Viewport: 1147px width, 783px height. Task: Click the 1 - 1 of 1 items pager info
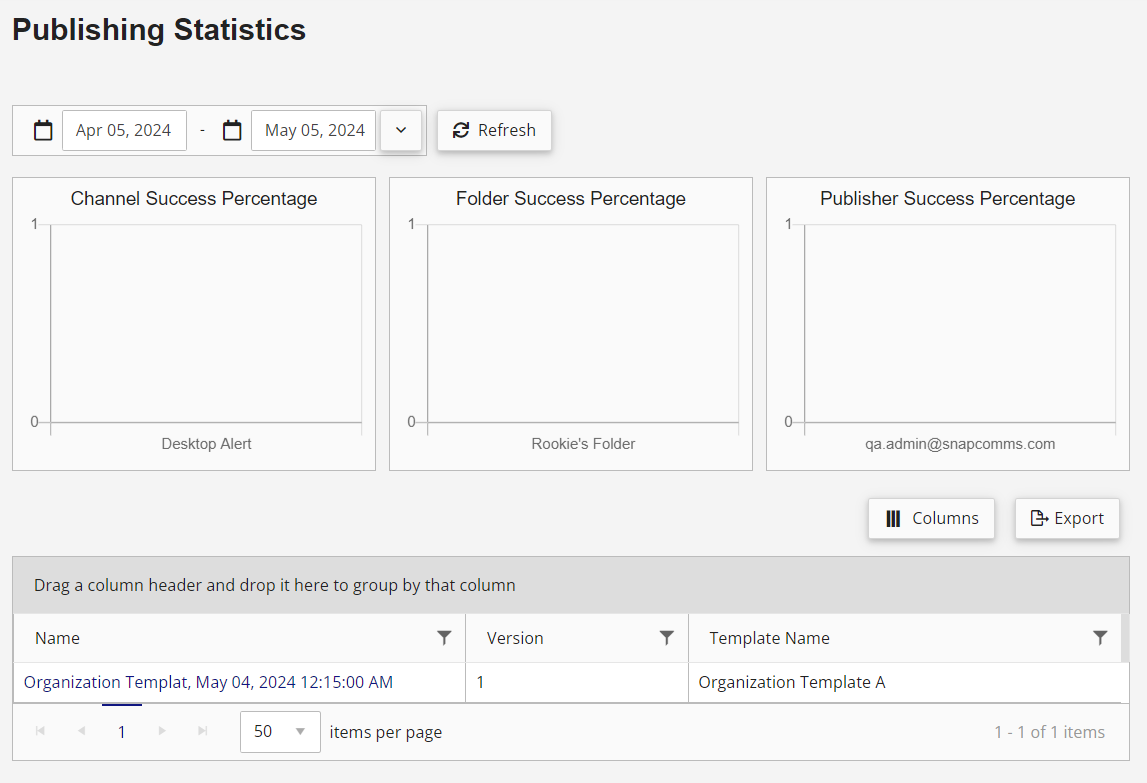[x=1049, y=732]
